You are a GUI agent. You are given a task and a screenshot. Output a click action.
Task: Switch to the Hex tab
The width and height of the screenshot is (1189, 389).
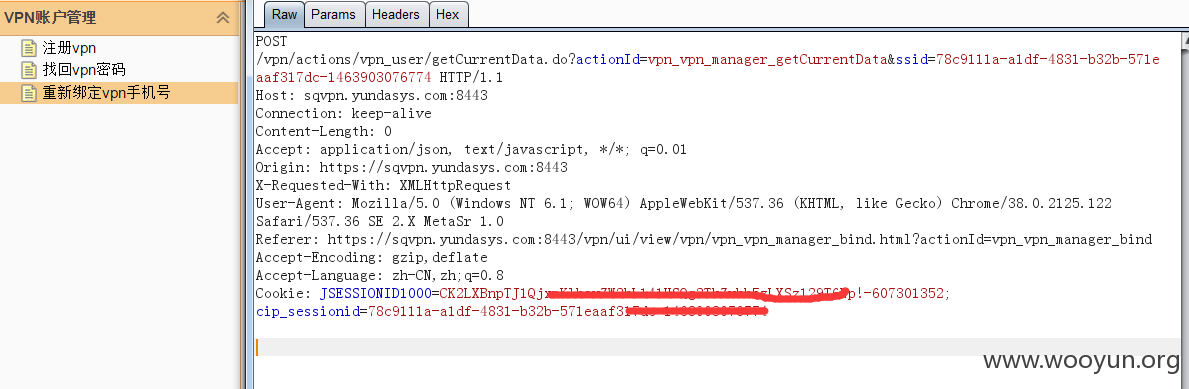click(x=448, y=14)
